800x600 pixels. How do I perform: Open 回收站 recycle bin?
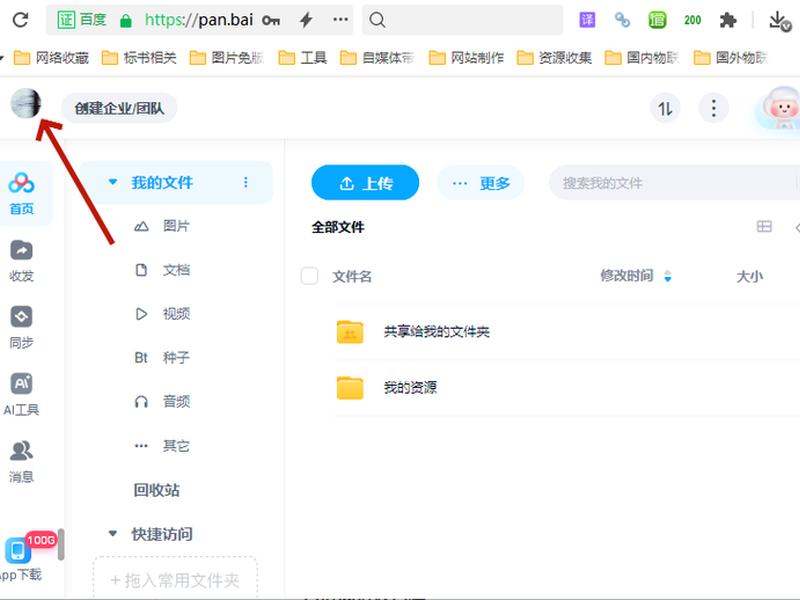pyautogui.click(x=157, y=490)
